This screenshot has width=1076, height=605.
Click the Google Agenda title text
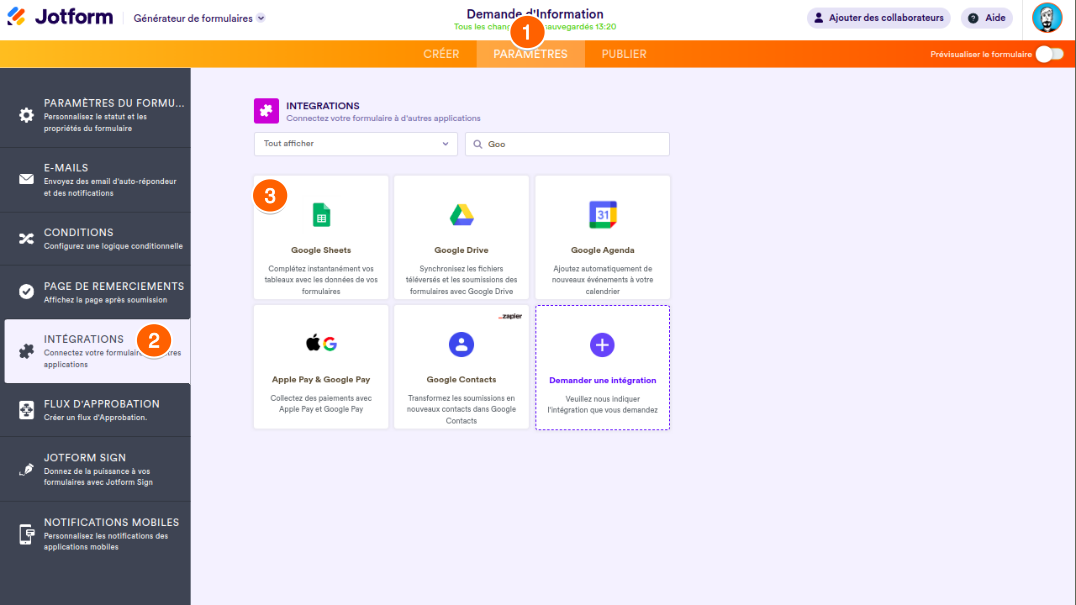603,250
